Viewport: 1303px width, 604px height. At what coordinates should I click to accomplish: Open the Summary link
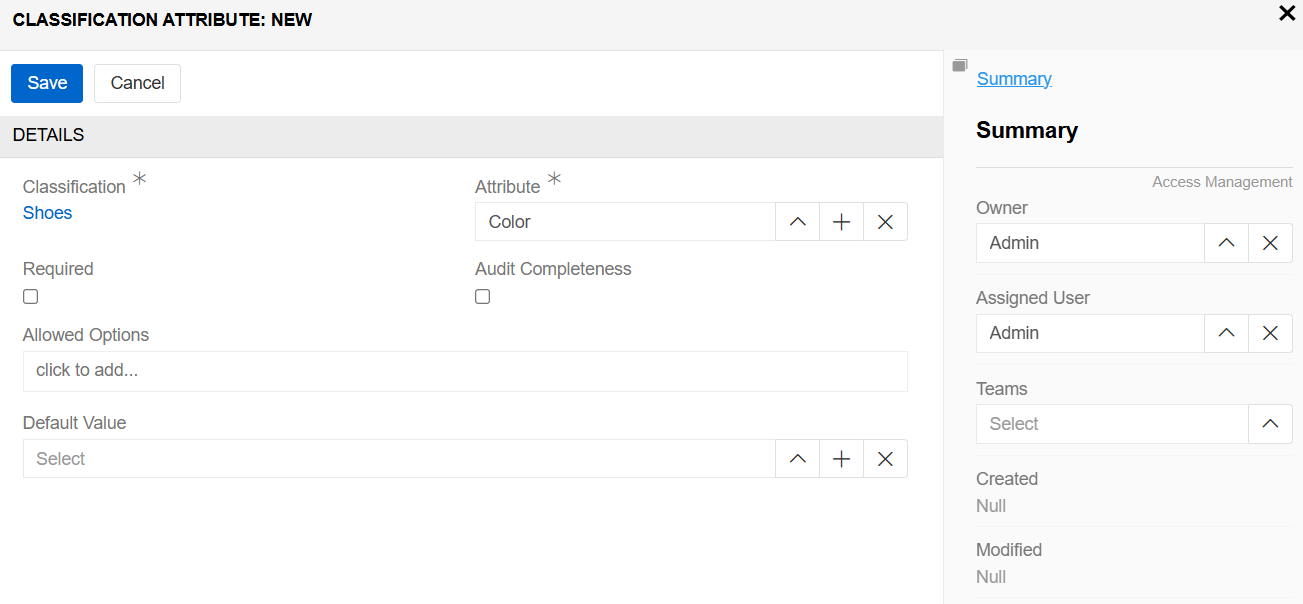[x=1014, y=78]
